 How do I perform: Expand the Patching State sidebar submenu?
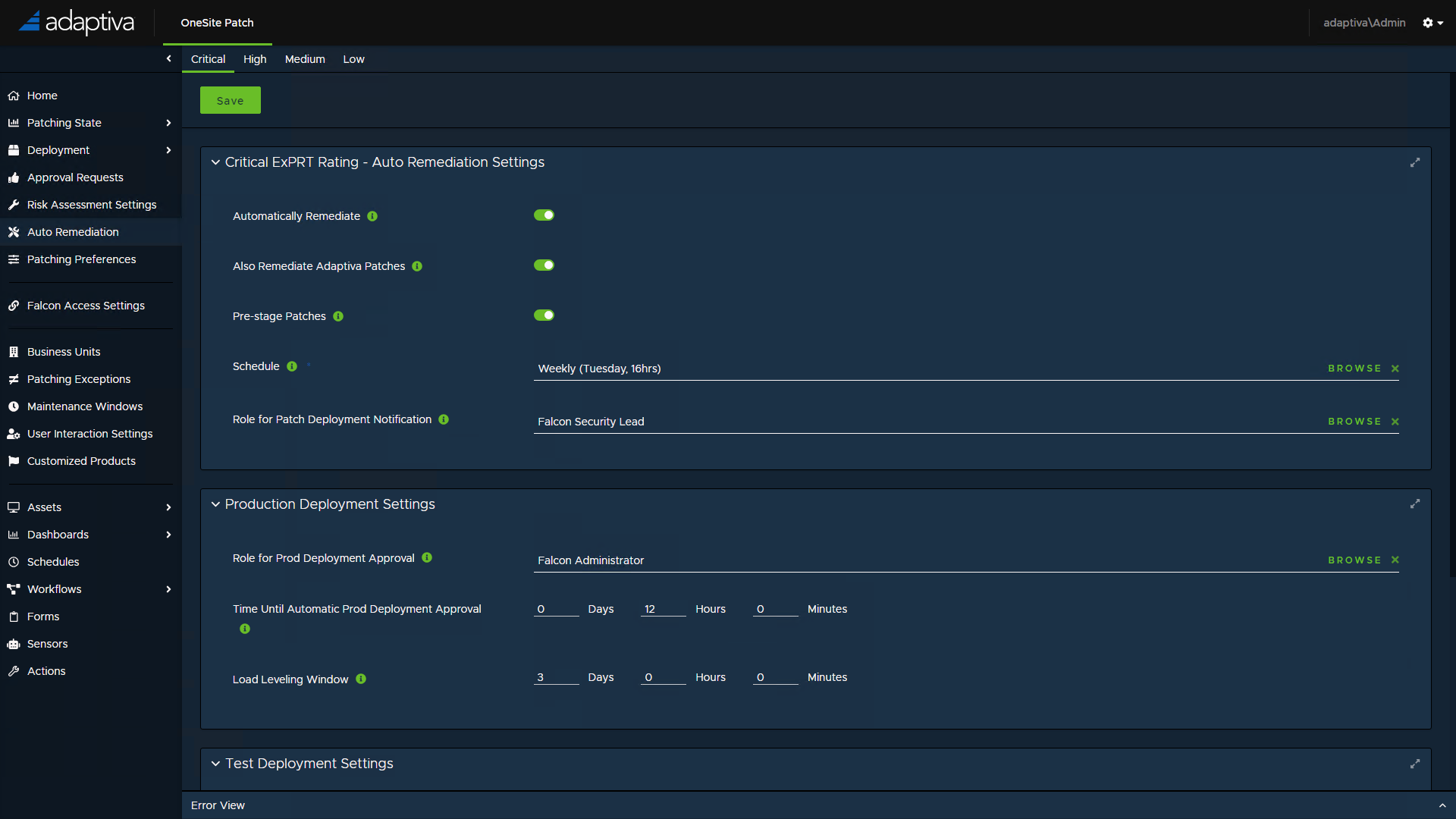tap(168, 123)
